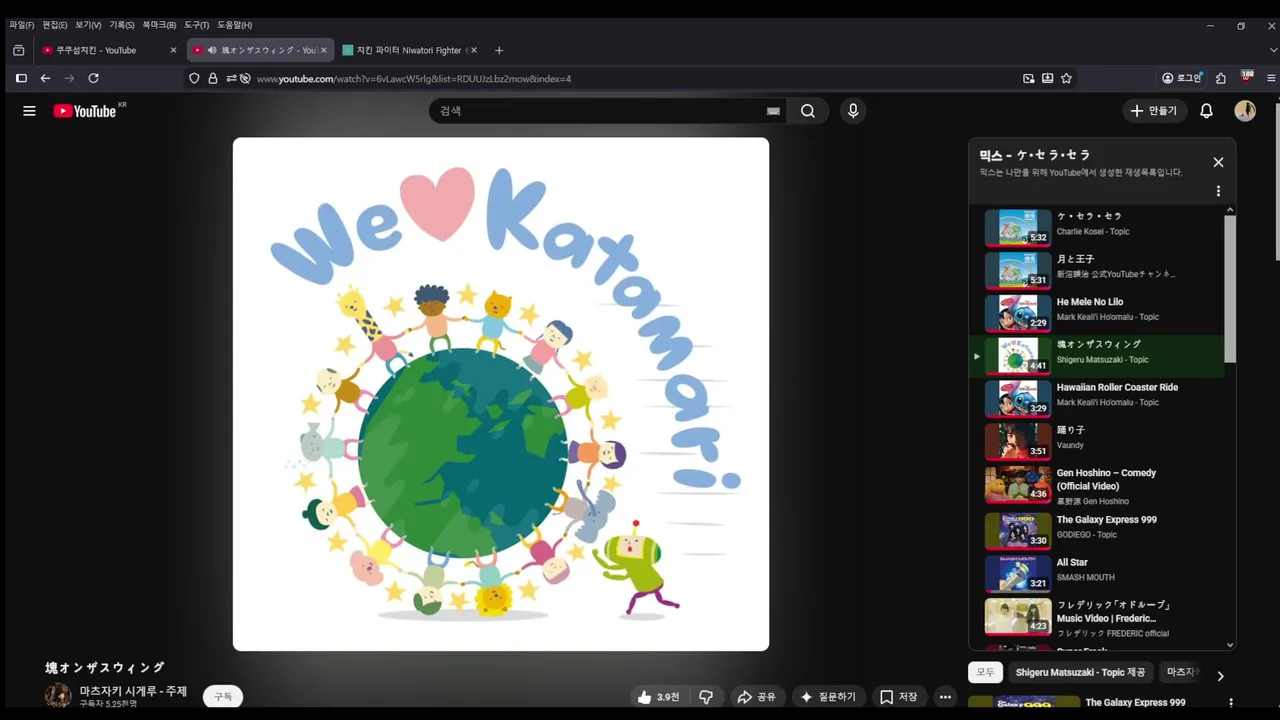Open the mix playlist three-dot menu
The height and width of the screenshot is (720, 1280).
coord(1218,191)
